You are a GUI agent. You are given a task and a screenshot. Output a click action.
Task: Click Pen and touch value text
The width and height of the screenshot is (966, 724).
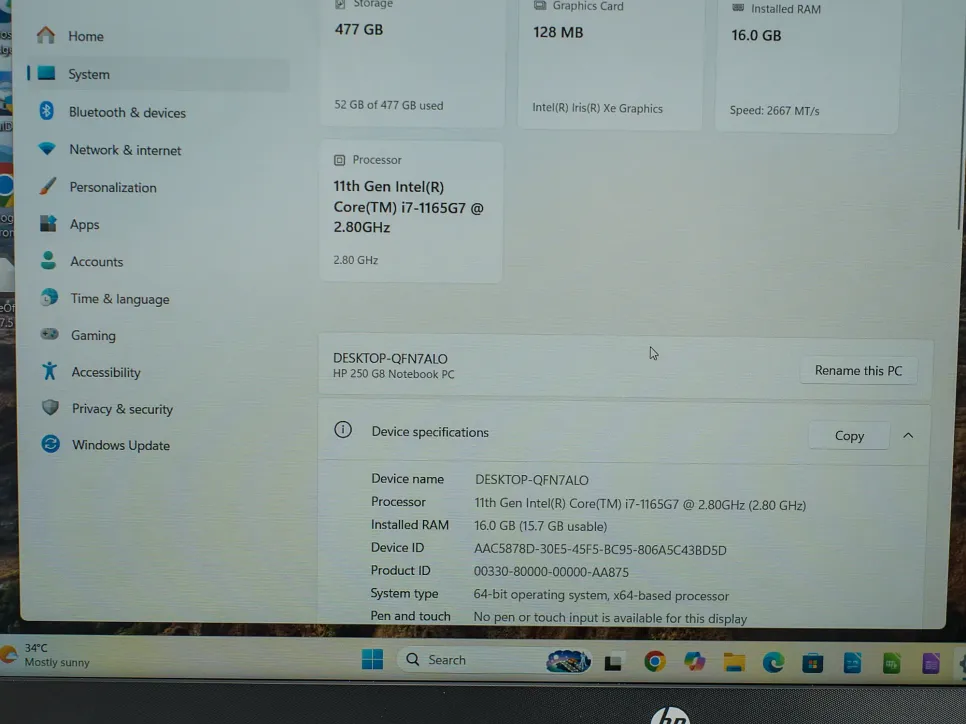coord(610,618)
